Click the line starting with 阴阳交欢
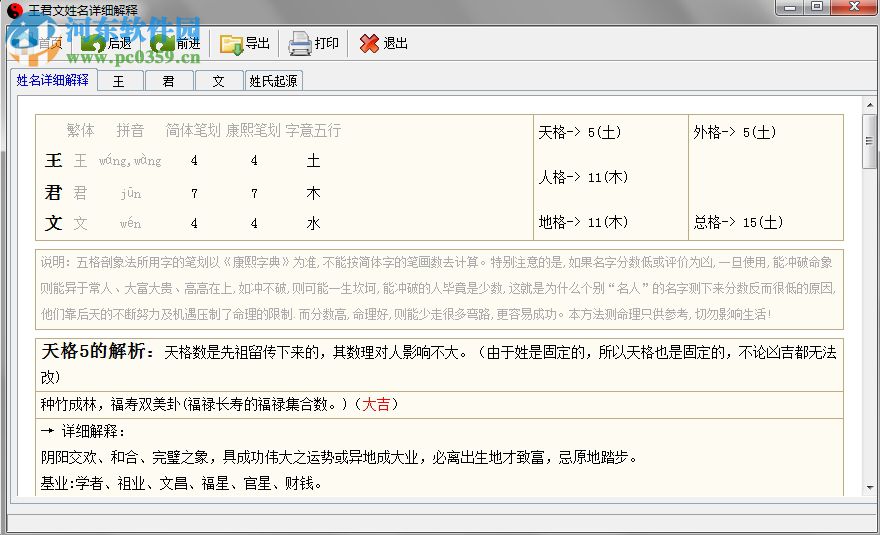The image size is (880, 535). [340, 458]
